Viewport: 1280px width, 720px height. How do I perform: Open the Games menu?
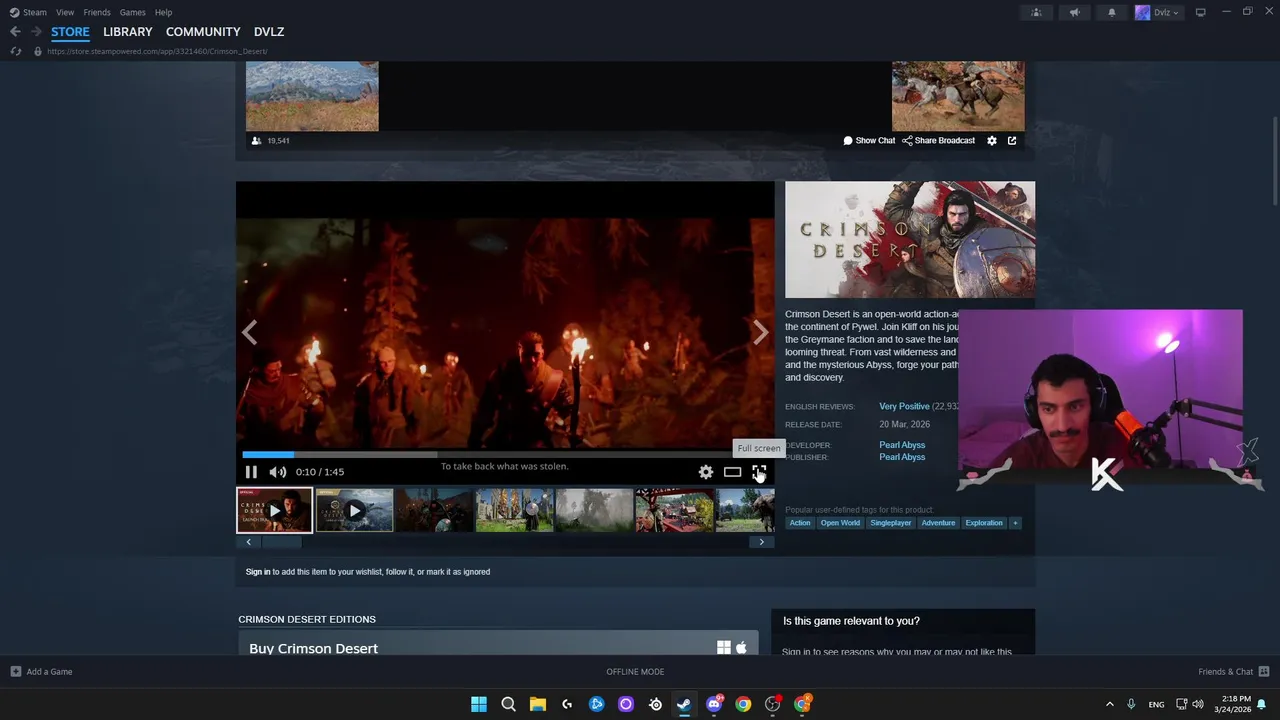click(132, 12)
